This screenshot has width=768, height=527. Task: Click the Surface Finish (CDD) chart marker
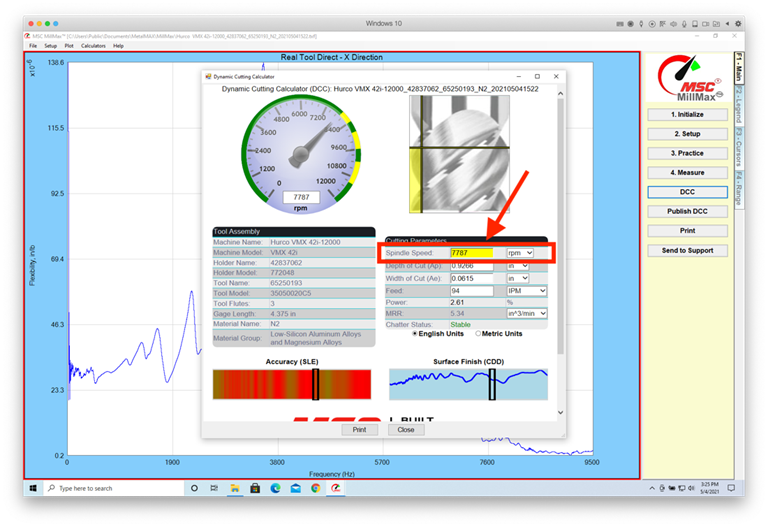(492, 384)
